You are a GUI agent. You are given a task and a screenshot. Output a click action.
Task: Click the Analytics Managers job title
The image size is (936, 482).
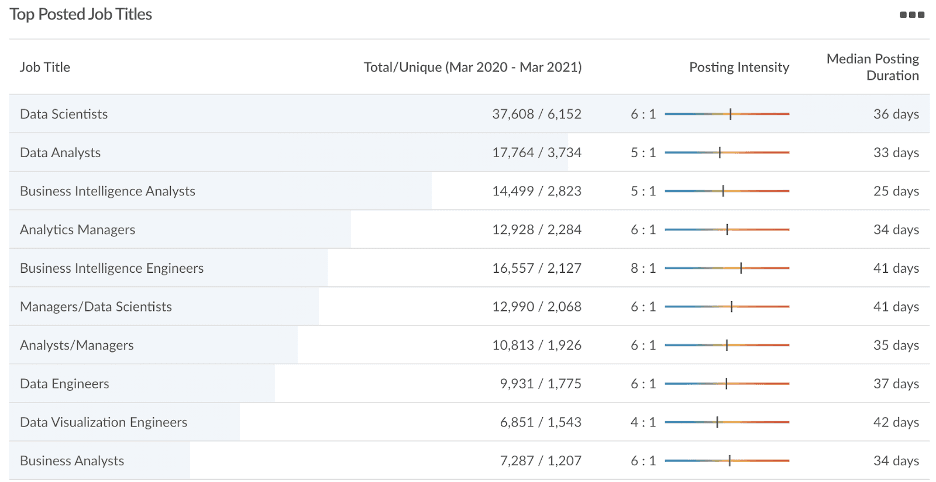[x=78, y=229]
